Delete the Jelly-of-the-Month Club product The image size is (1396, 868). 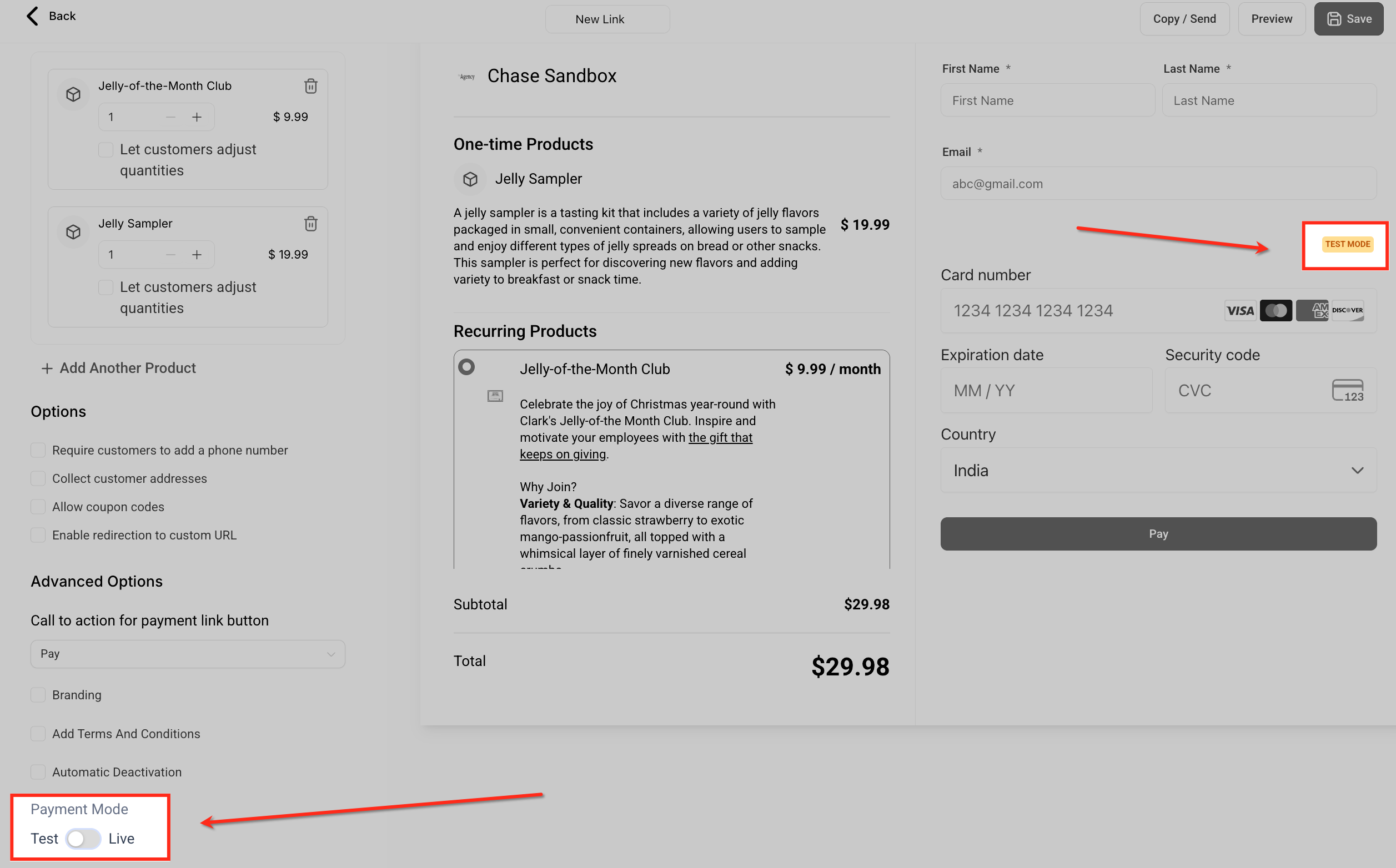310,86
